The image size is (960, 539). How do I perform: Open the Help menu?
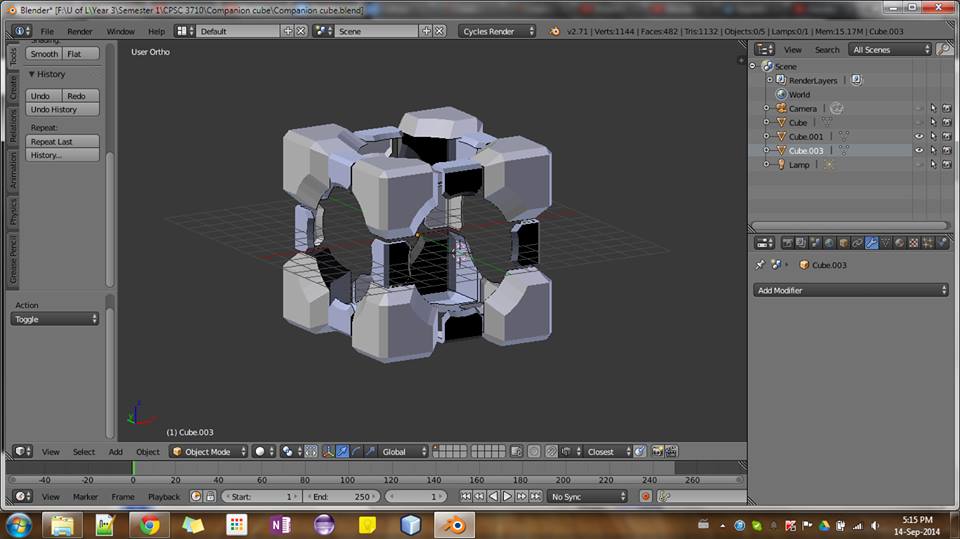point(156,31)
